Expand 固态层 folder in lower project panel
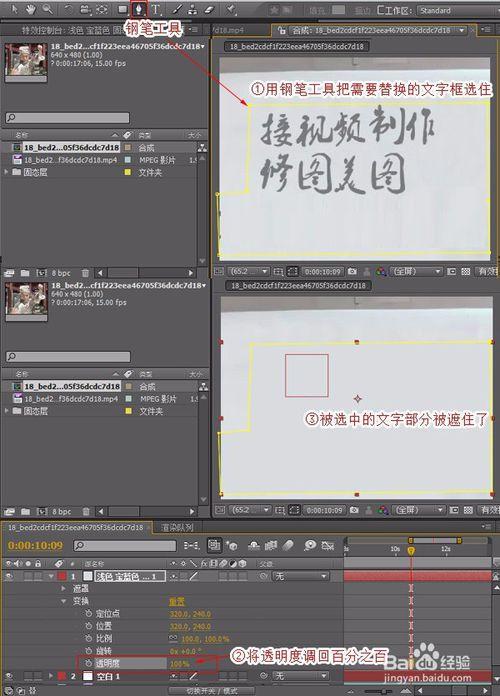This screenshot has height=696, width=500. pyautogui.click(x=6, y=411)
